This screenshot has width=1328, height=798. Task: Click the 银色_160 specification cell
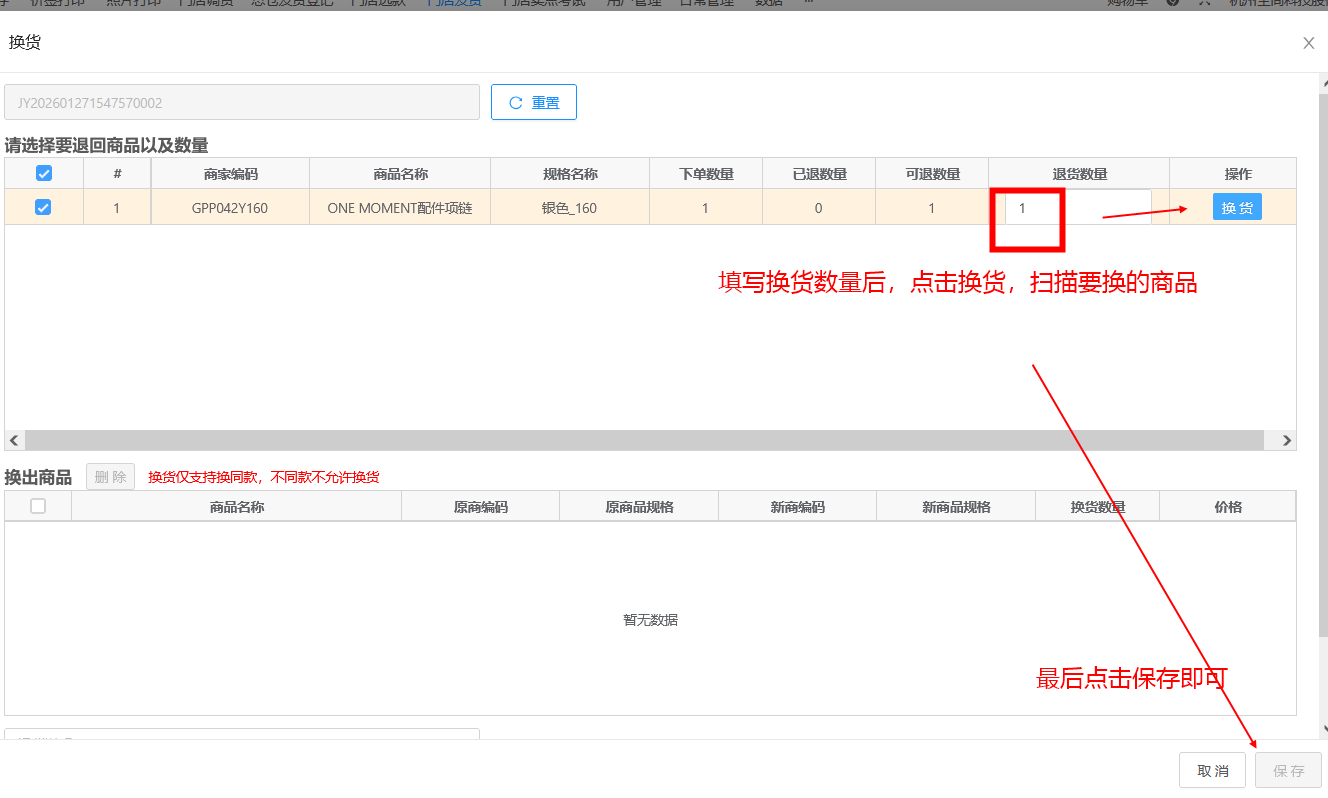tap(569, 208)
